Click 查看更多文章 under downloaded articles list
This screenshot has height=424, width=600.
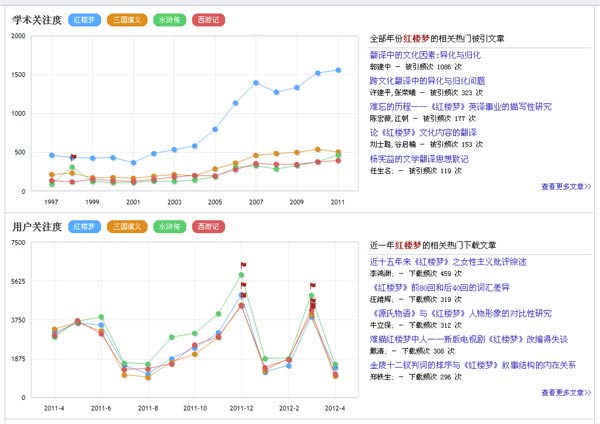(566, 393)
